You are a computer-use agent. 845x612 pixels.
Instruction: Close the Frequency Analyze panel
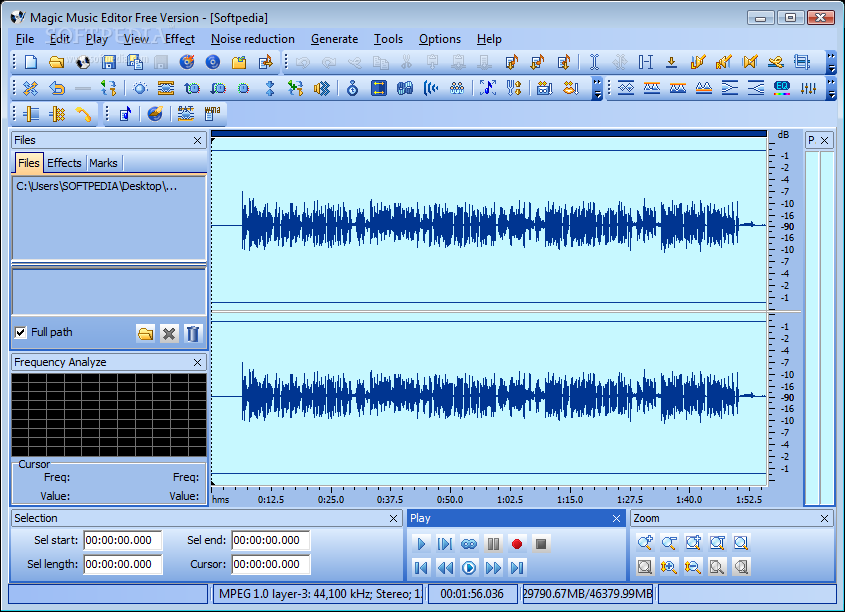click(197, 362)
